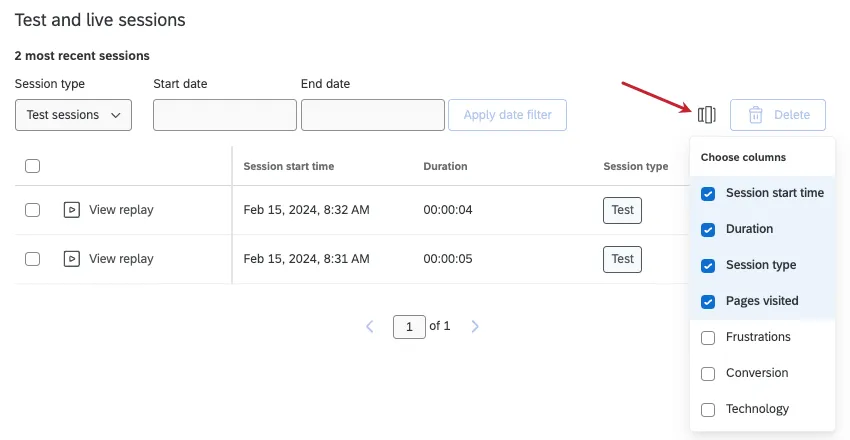Uncheck Duration column option

[x=708, y=230]
